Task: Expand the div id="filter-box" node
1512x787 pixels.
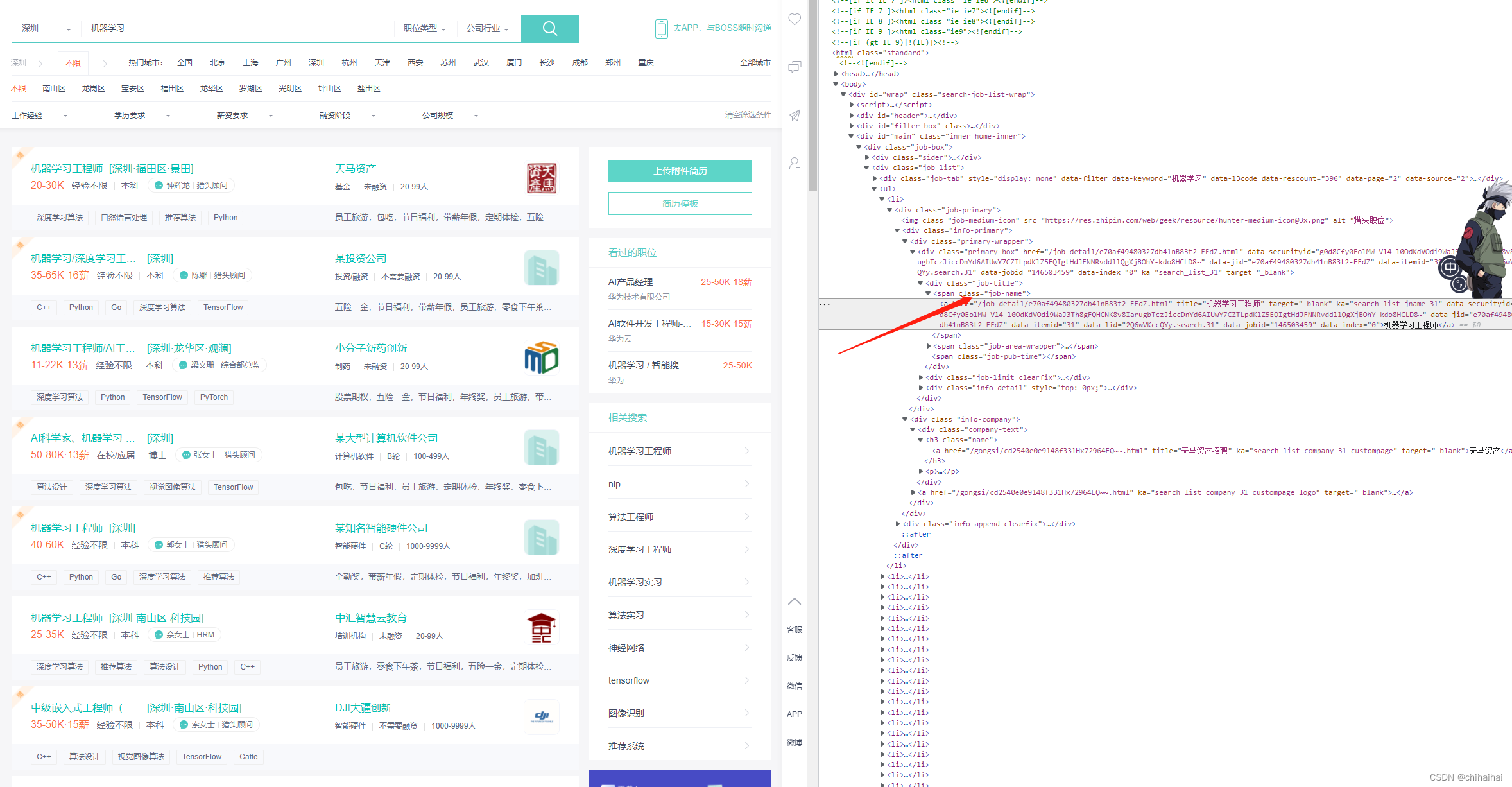Action: pos(852,126)
